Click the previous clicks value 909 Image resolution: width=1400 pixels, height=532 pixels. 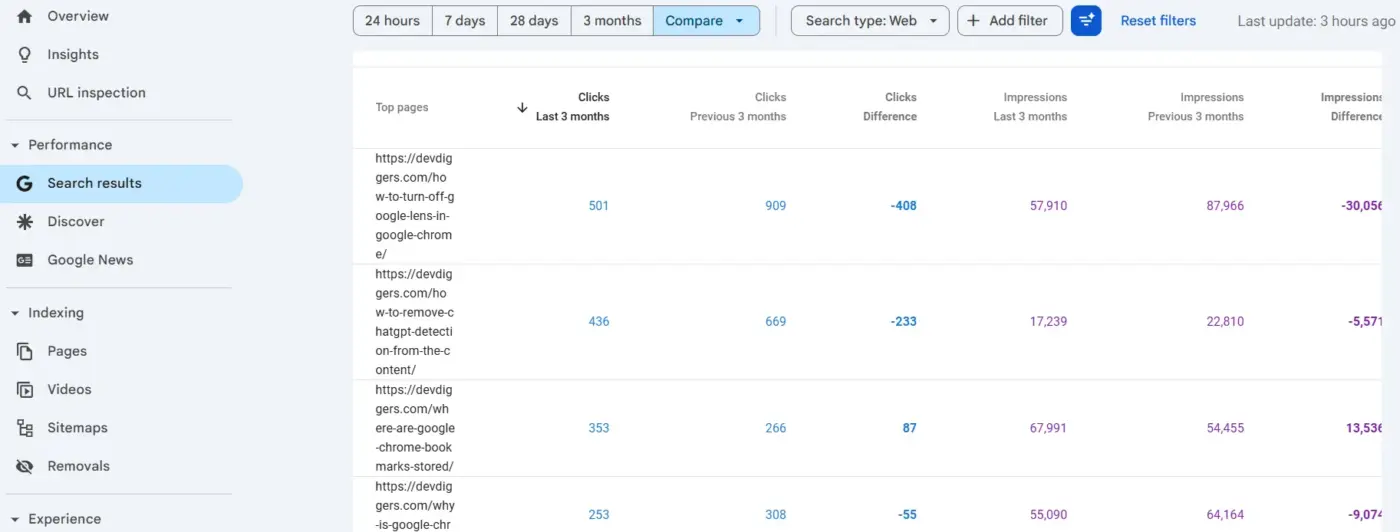point(775,206)
